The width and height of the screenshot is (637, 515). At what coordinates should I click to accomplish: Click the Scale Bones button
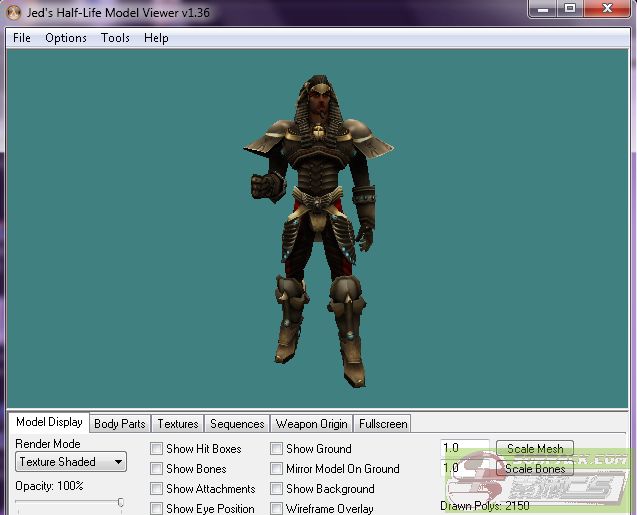(x=535, y=468)
